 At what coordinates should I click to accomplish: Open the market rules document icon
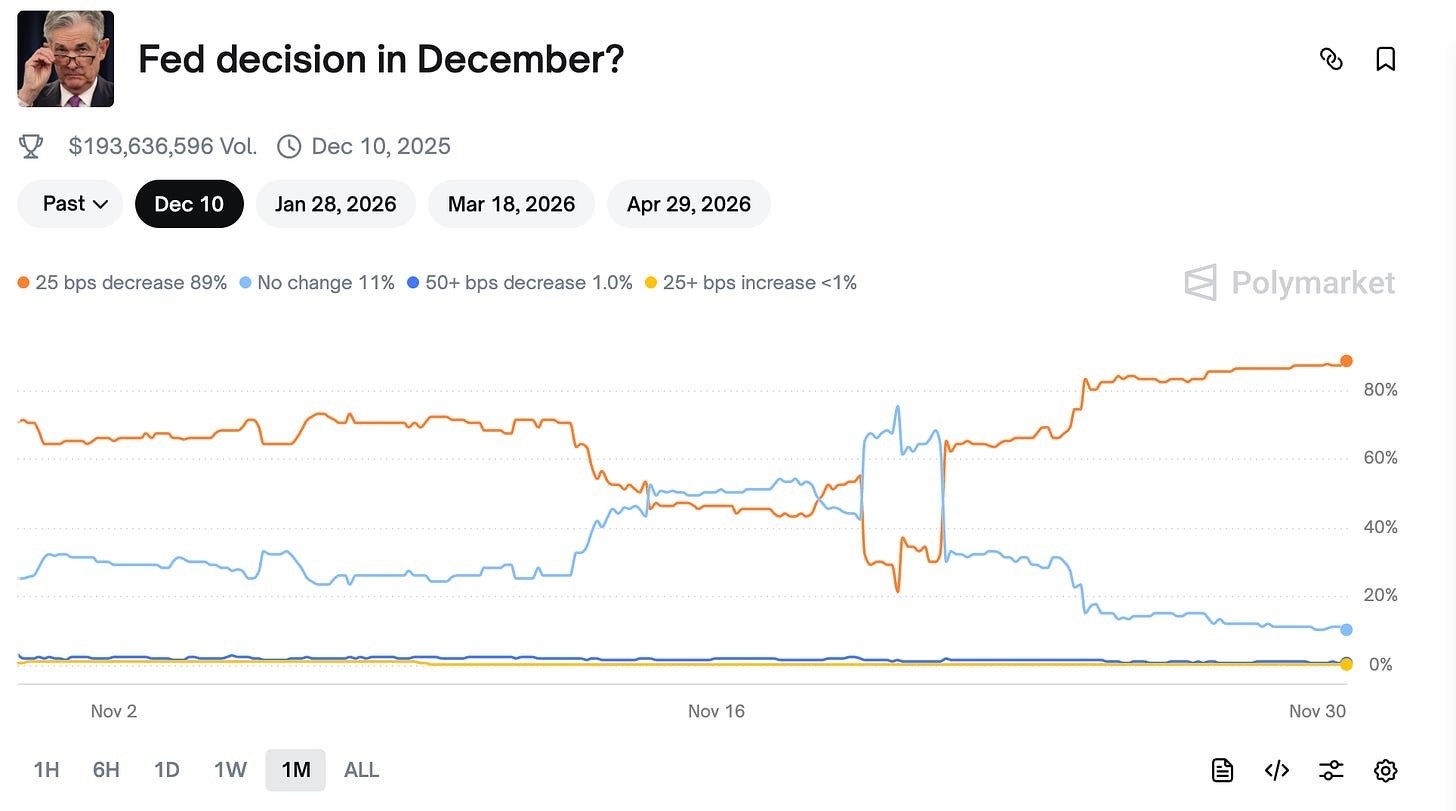[x=1221, y=769]
